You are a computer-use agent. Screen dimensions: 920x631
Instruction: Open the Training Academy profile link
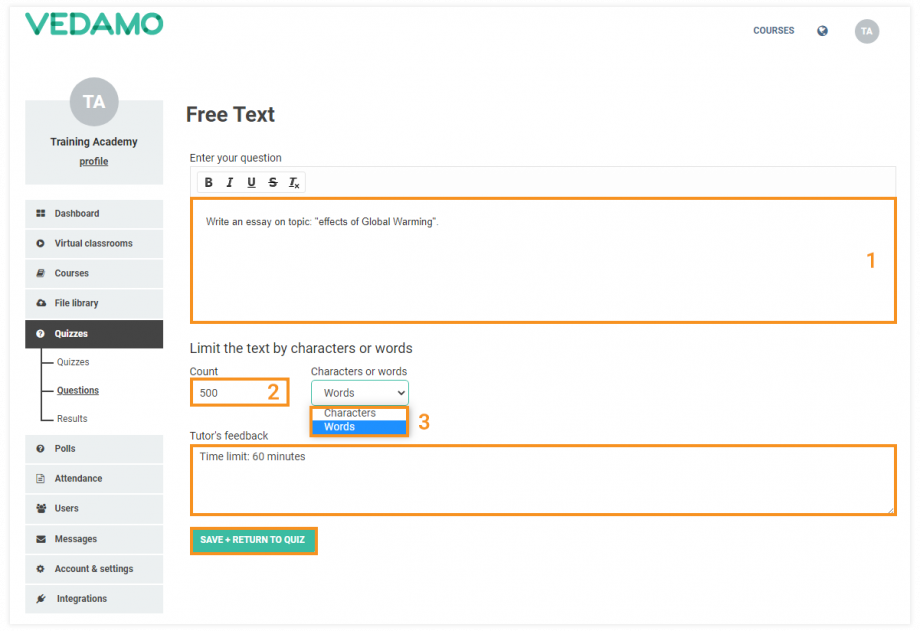[93, 161]
